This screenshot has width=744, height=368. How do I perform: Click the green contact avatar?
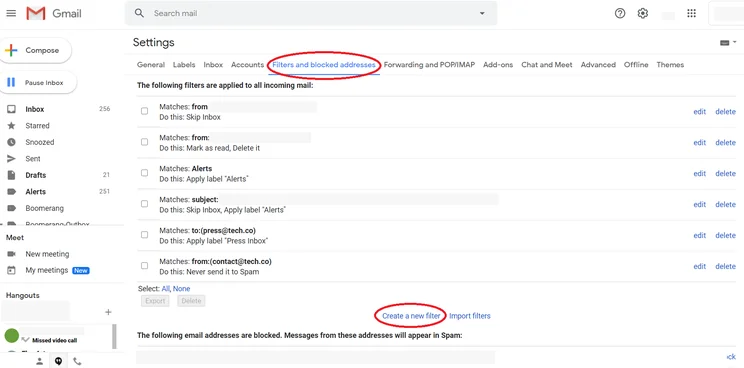11,335
